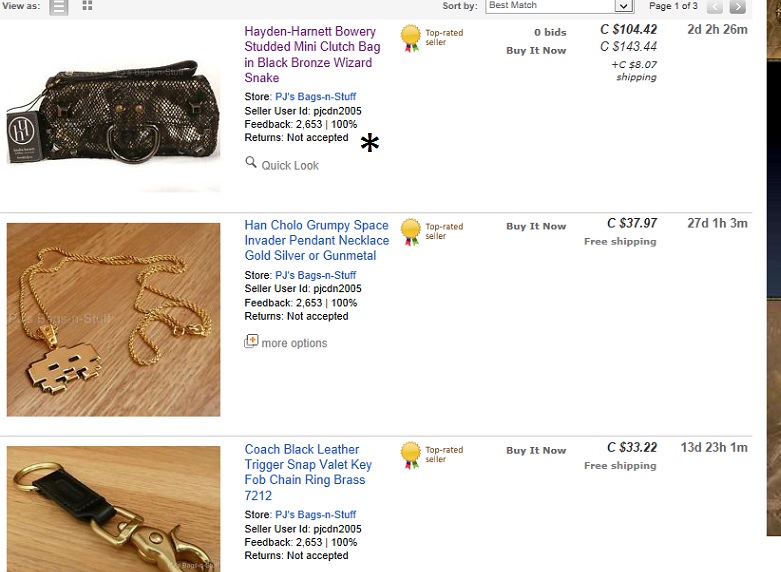781x572 pixels.
Task: Switch to gallery grid view
Action: coord(87,6)
